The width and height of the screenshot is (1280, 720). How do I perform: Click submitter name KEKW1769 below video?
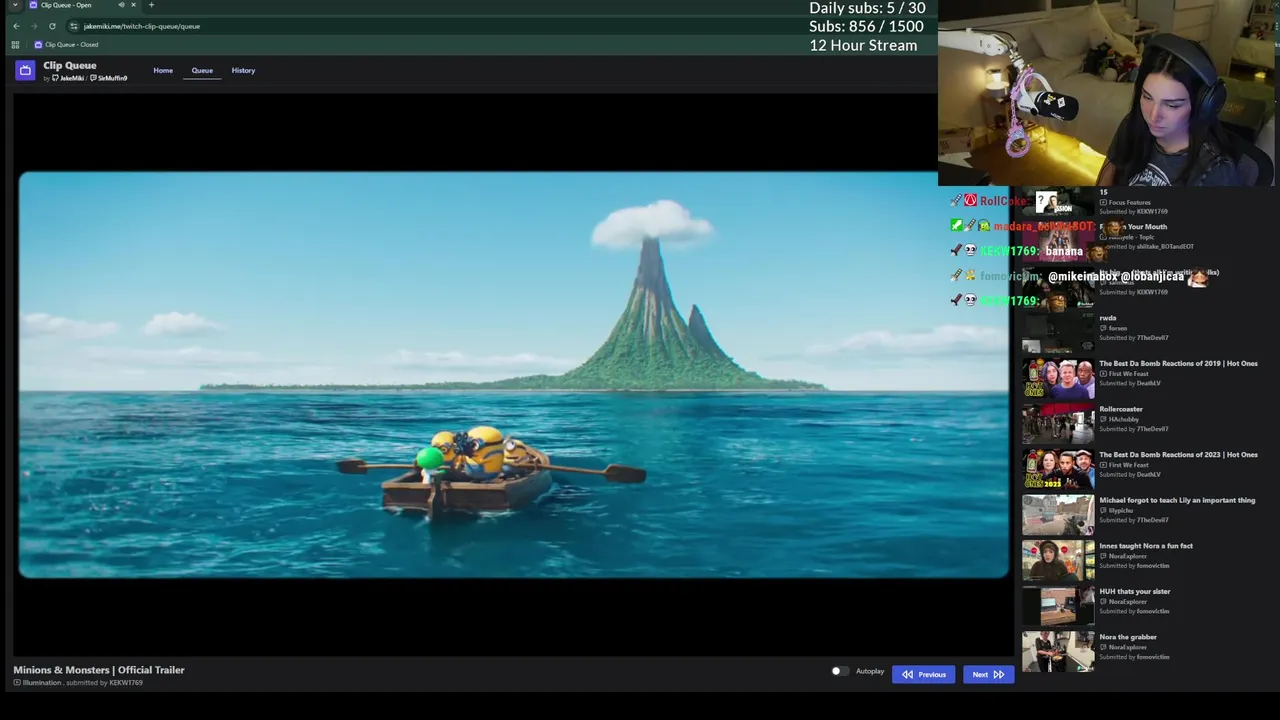(x=126, y=682)
